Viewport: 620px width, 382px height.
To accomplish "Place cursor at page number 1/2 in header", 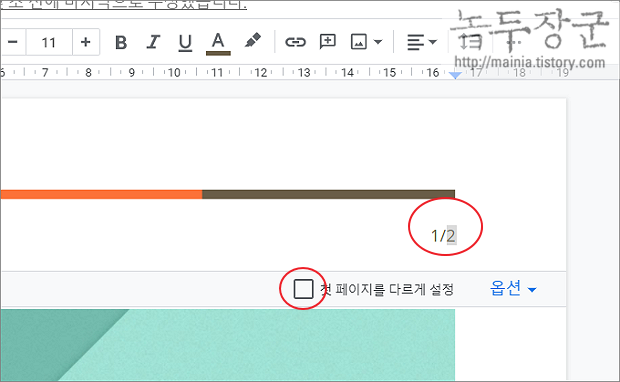I will click(x=443, y=236).
